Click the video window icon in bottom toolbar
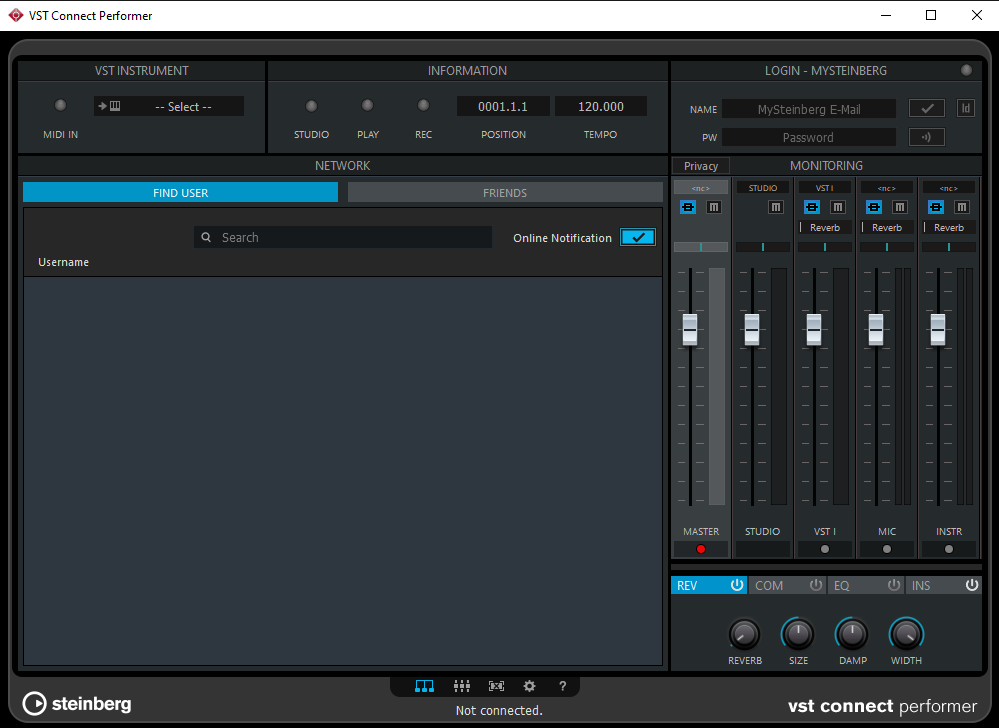The width and height of the screenshot is (999, 728). tap(496, 686)
